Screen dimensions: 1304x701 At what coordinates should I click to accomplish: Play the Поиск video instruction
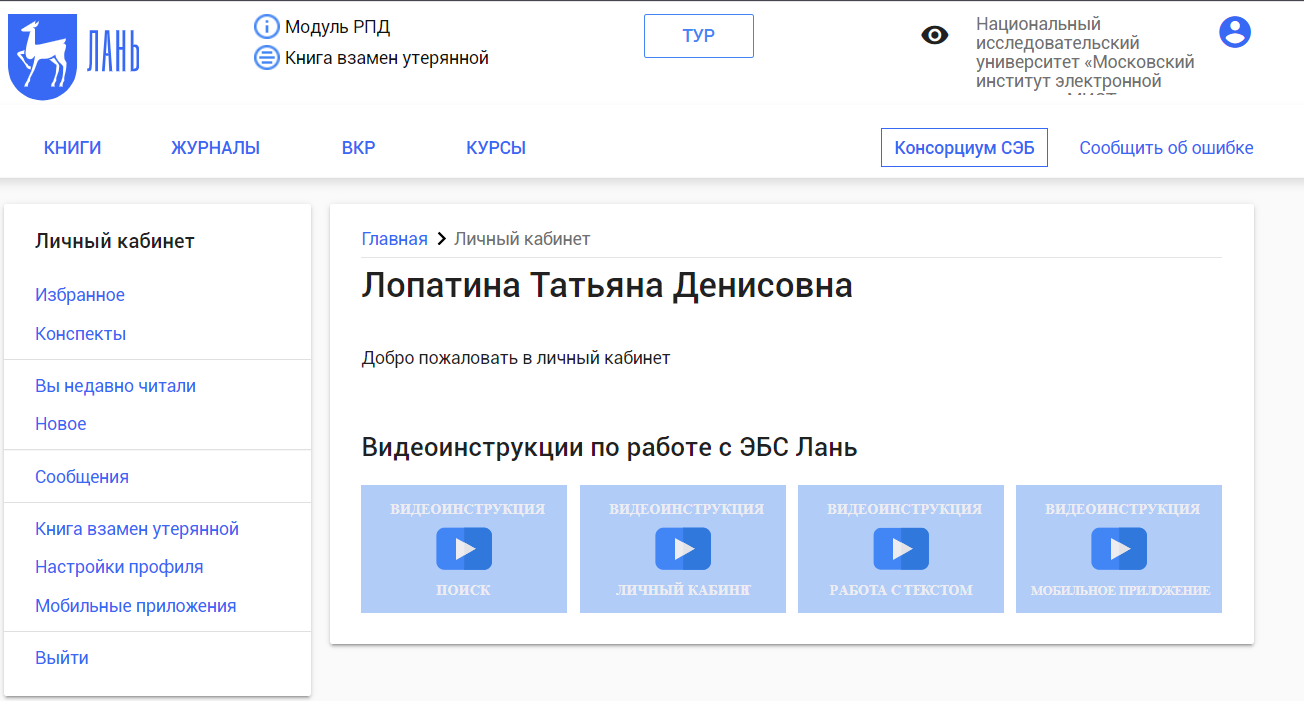click(x=463, y=549)
